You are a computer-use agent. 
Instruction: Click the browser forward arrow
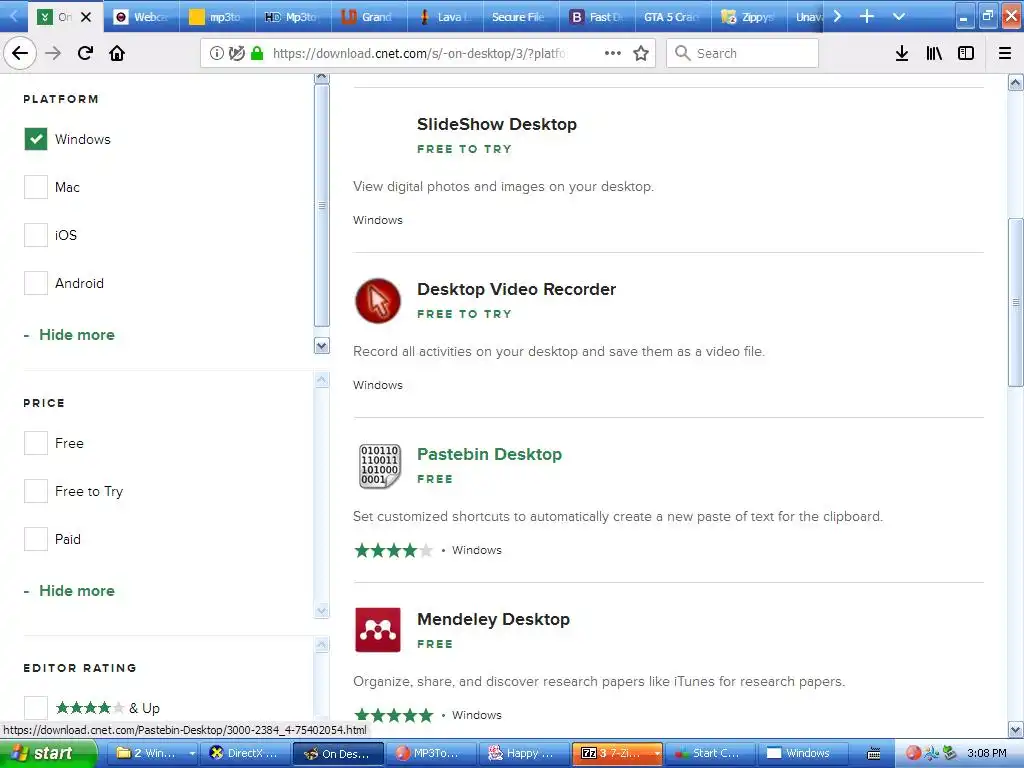53,53
